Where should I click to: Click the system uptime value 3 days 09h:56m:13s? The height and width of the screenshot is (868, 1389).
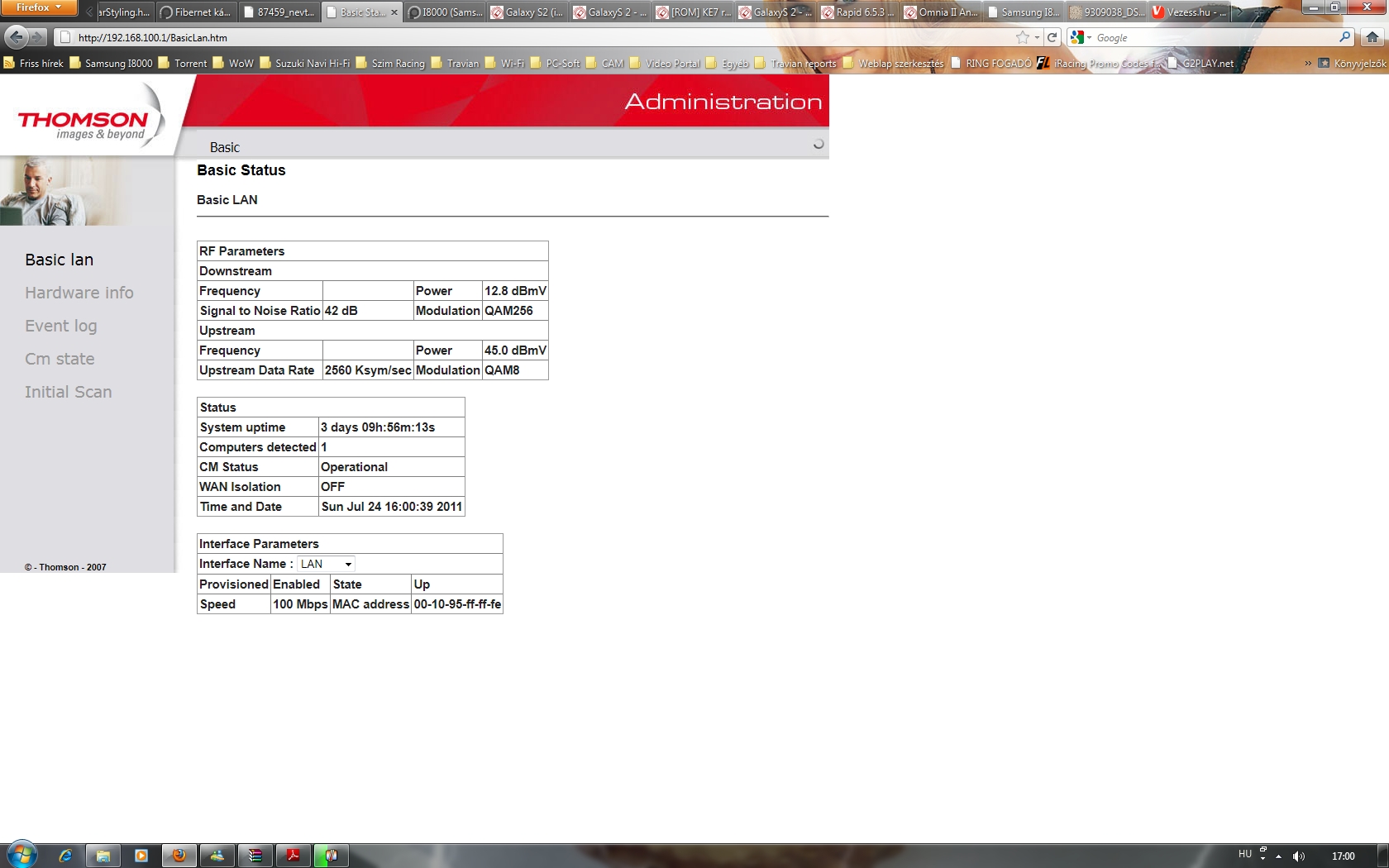tap(378, 427)
